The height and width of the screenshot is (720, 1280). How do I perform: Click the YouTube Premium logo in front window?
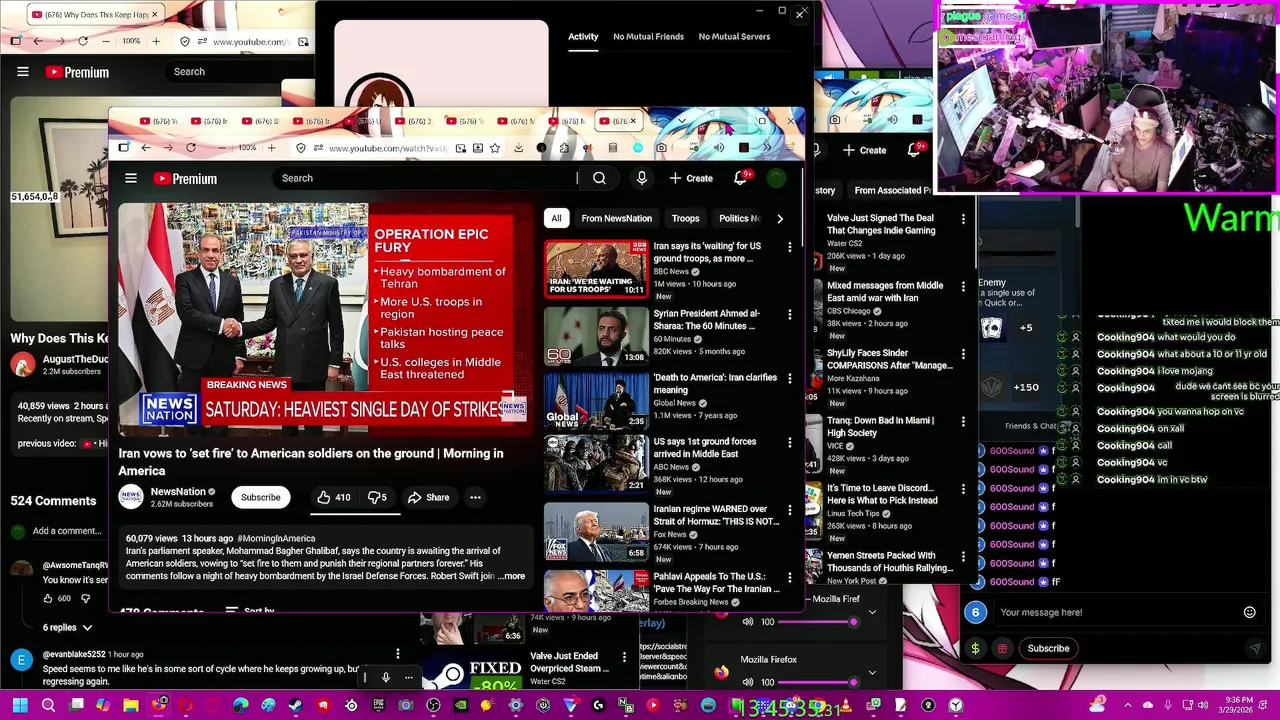coord(185,178)
